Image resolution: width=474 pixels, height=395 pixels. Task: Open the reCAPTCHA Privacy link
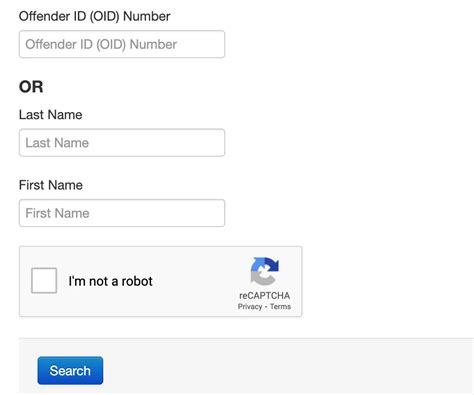(250, 307)
